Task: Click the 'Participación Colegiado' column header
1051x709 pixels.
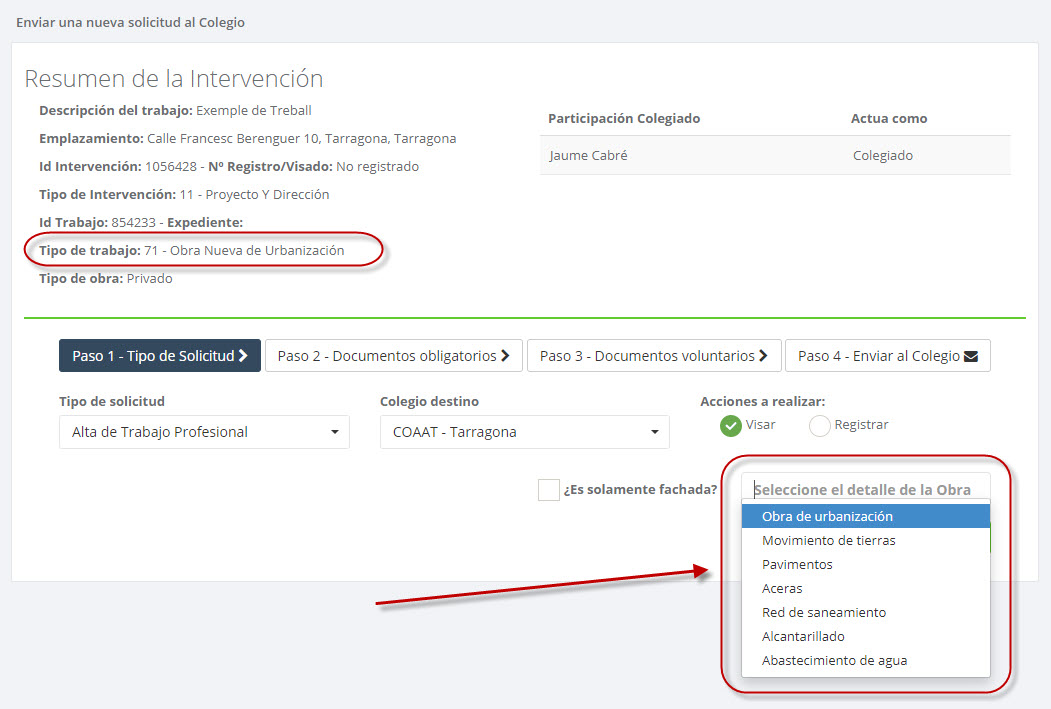Action: coord(624,118)
